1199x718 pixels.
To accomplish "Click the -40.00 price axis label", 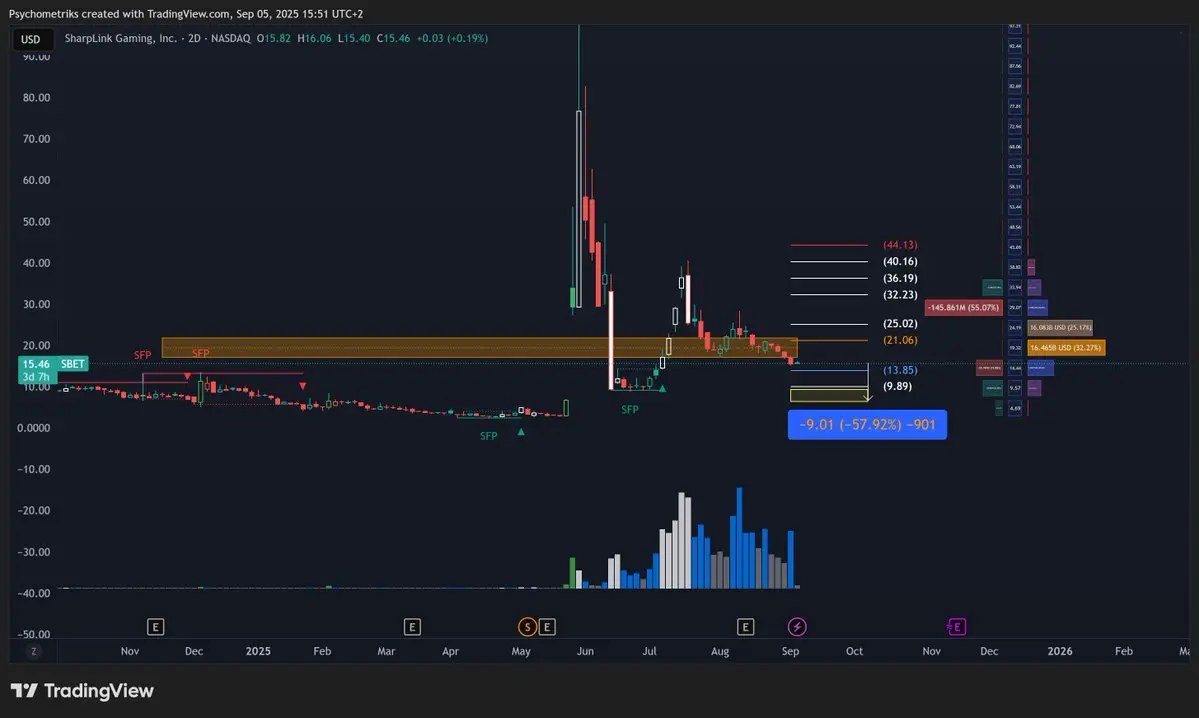I will [x=34, y=593].
